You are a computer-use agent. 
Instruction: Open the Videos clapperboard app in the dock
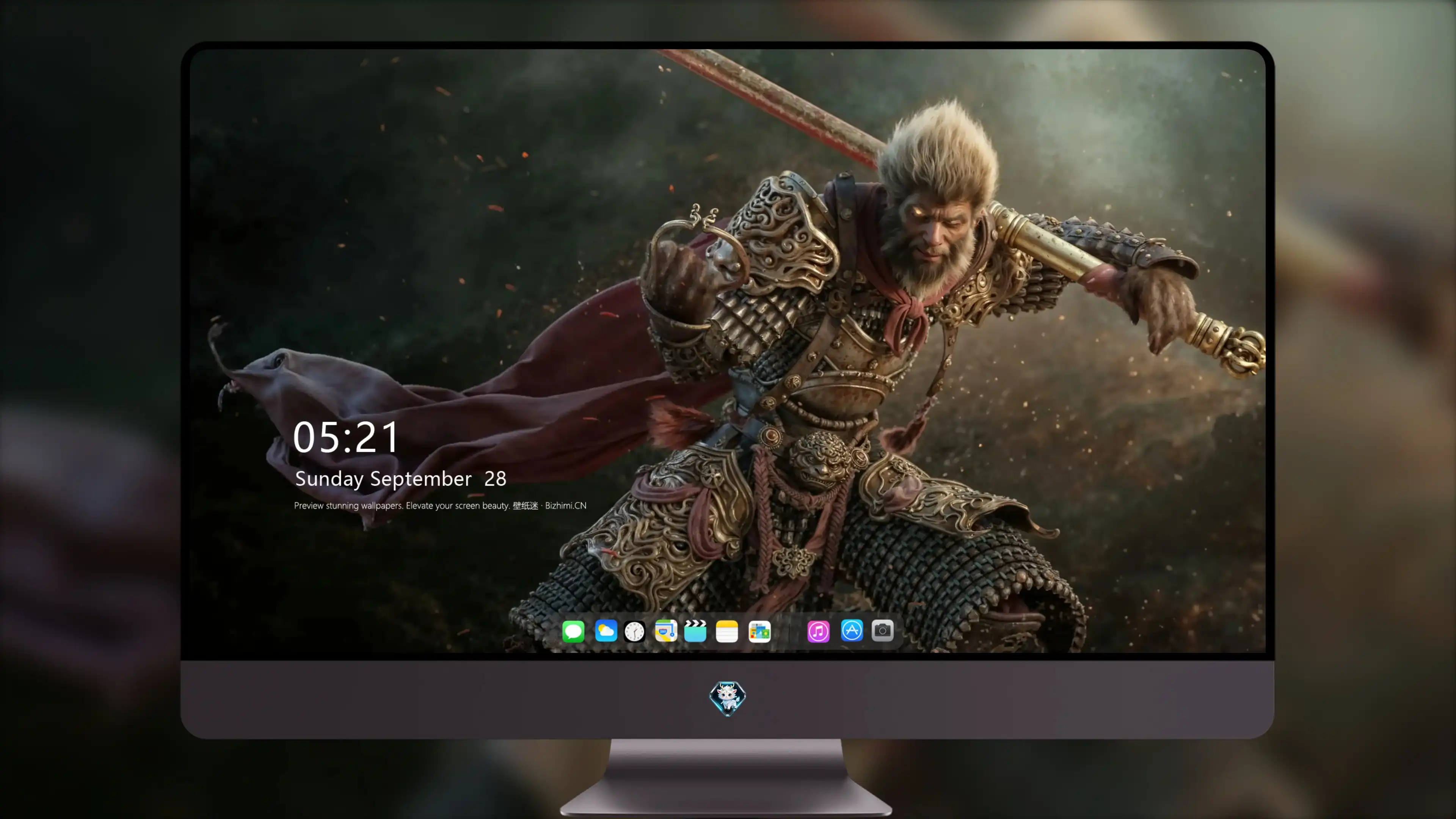click(x=695, y=631)
